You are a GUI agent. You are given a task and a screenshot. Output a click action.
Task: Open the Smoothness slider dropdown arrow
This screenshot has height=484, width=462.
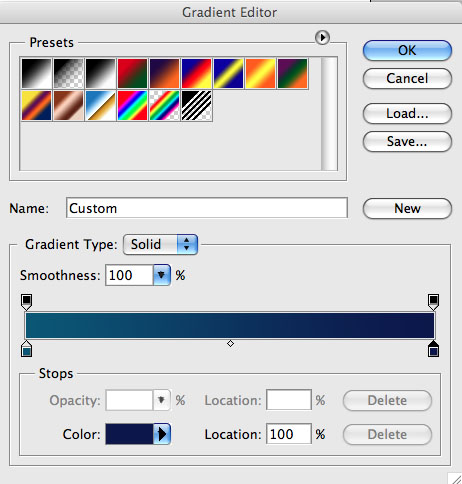162,275
